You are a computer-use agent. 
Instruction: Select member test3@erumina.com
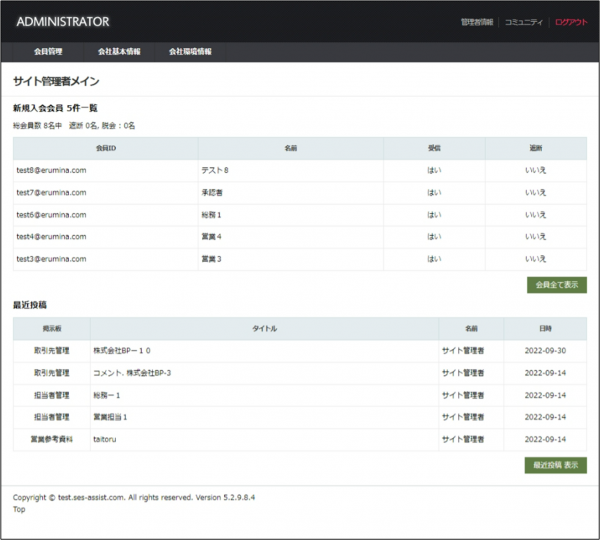click(52, 258)
